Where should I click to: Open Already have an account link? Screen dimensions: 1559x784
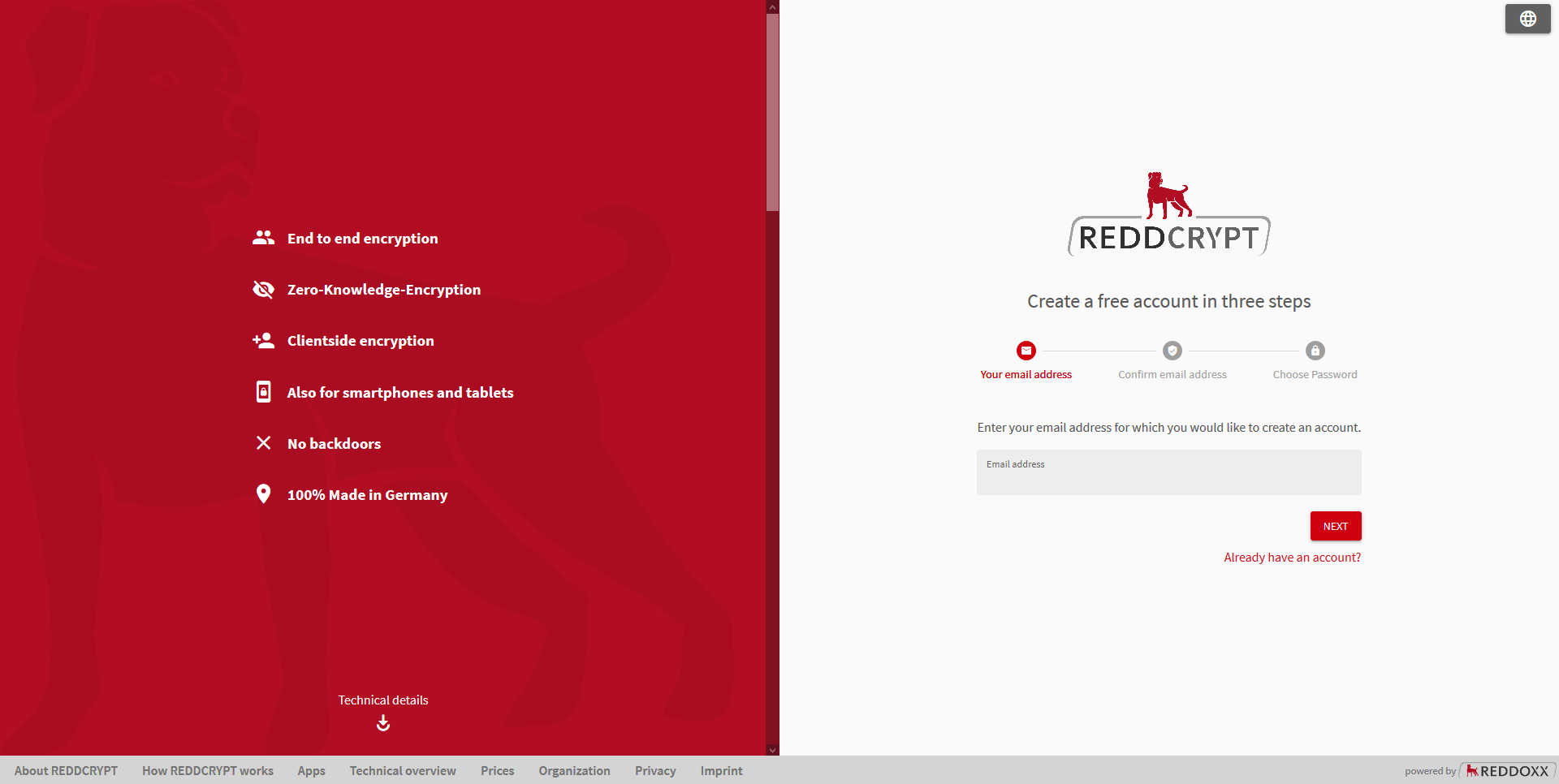[1293, 558]
